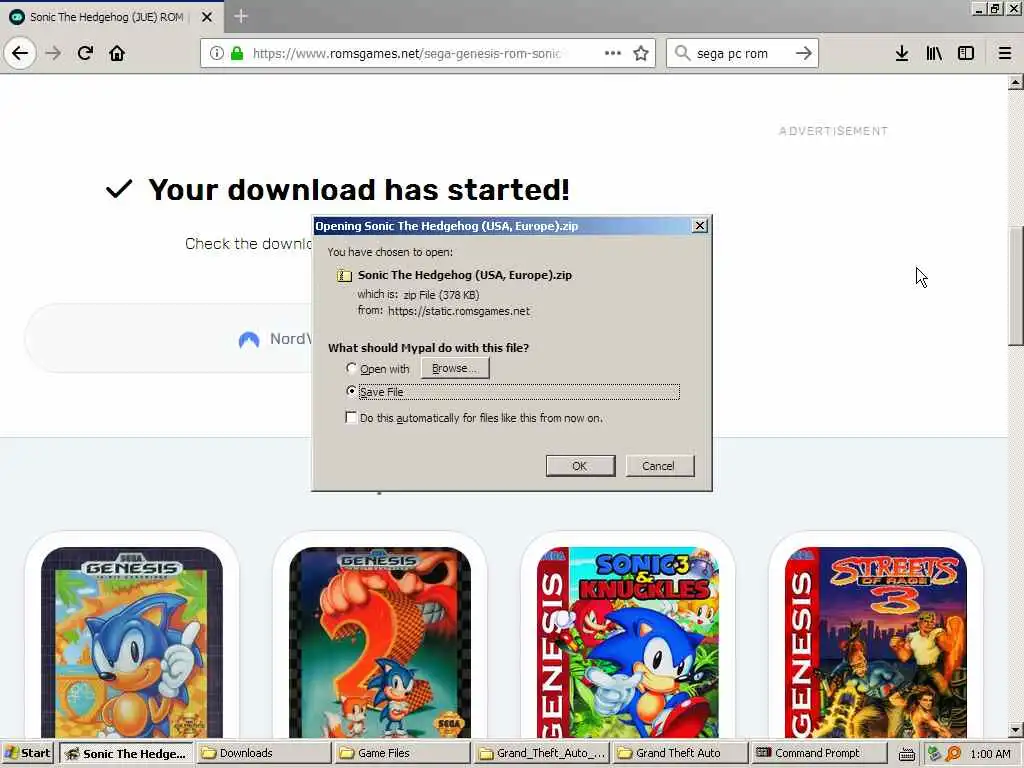
Task: Reload the current page
Action: (85, 53)
